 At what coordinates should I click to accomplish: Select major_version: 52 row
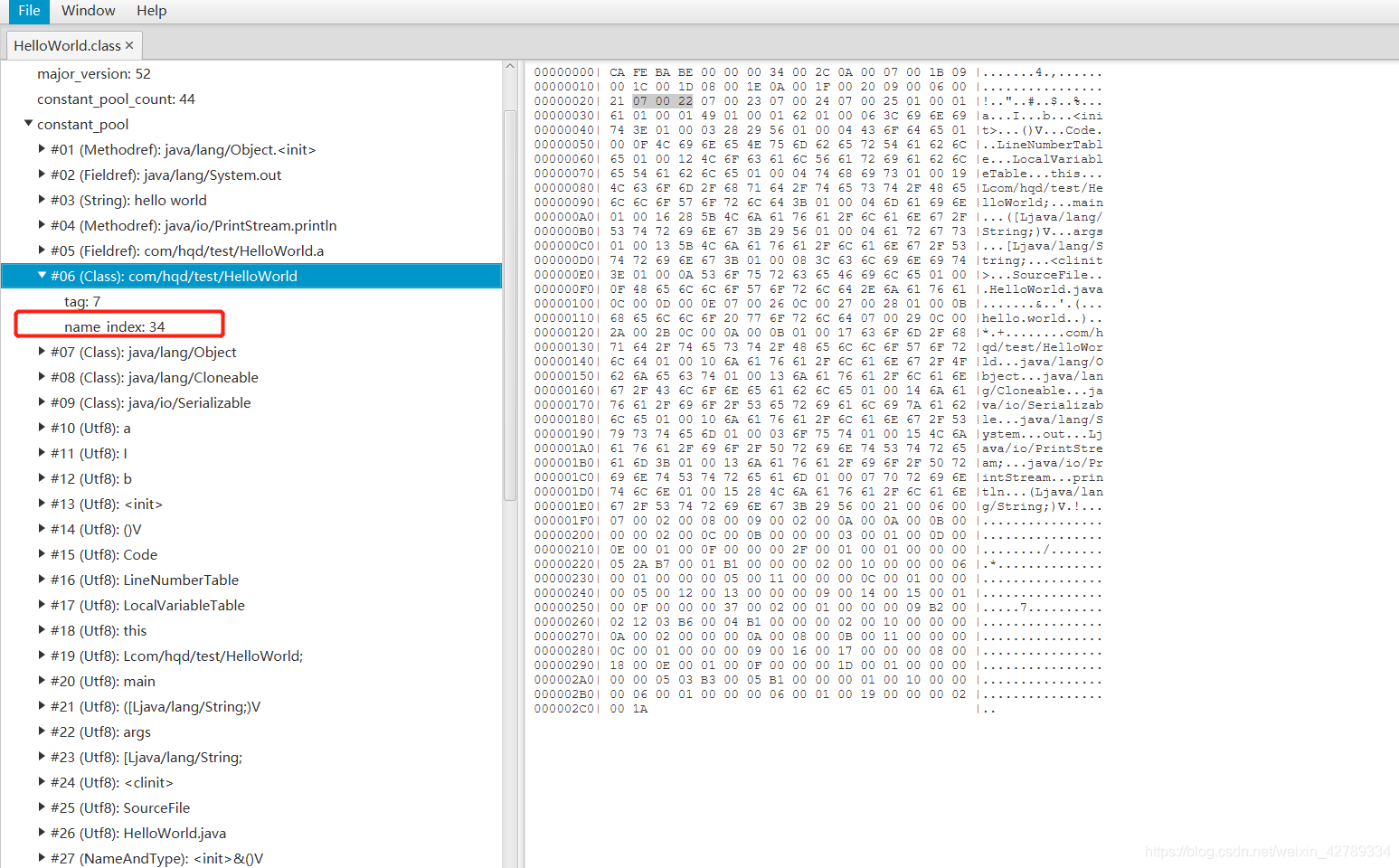tap(94, 73)
